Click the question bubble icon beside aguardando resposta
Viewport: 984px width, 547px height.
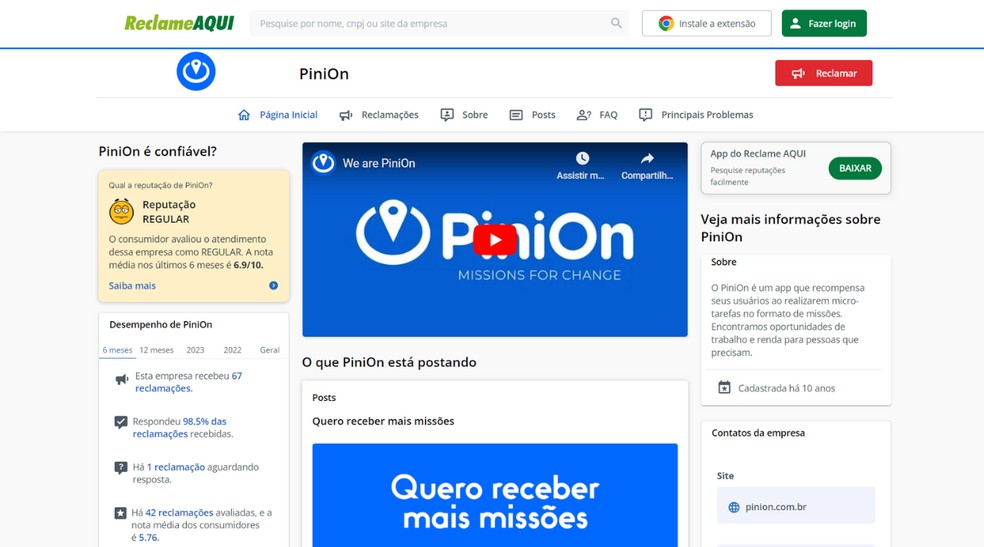[x=120, y=468]
